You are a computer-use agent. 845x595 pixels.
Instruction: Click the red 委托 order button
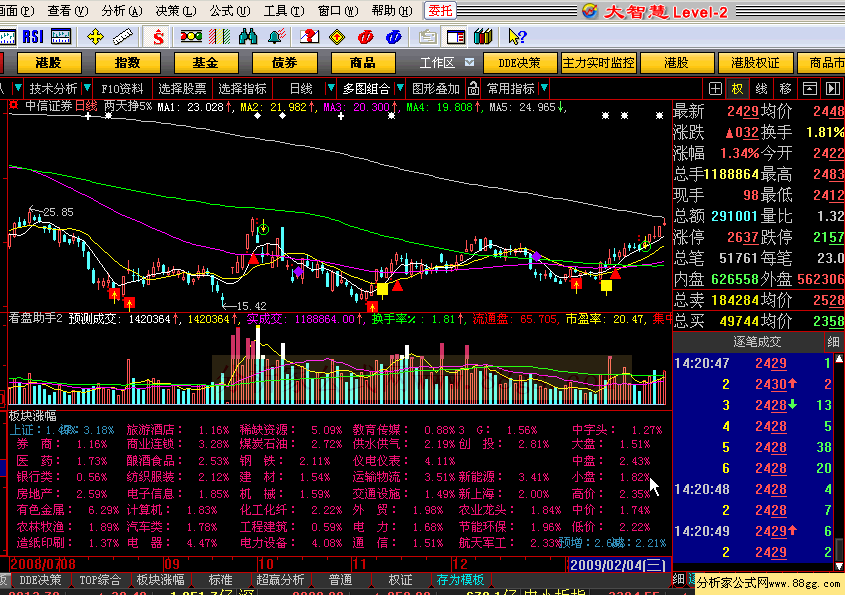(x=440, y=11)
